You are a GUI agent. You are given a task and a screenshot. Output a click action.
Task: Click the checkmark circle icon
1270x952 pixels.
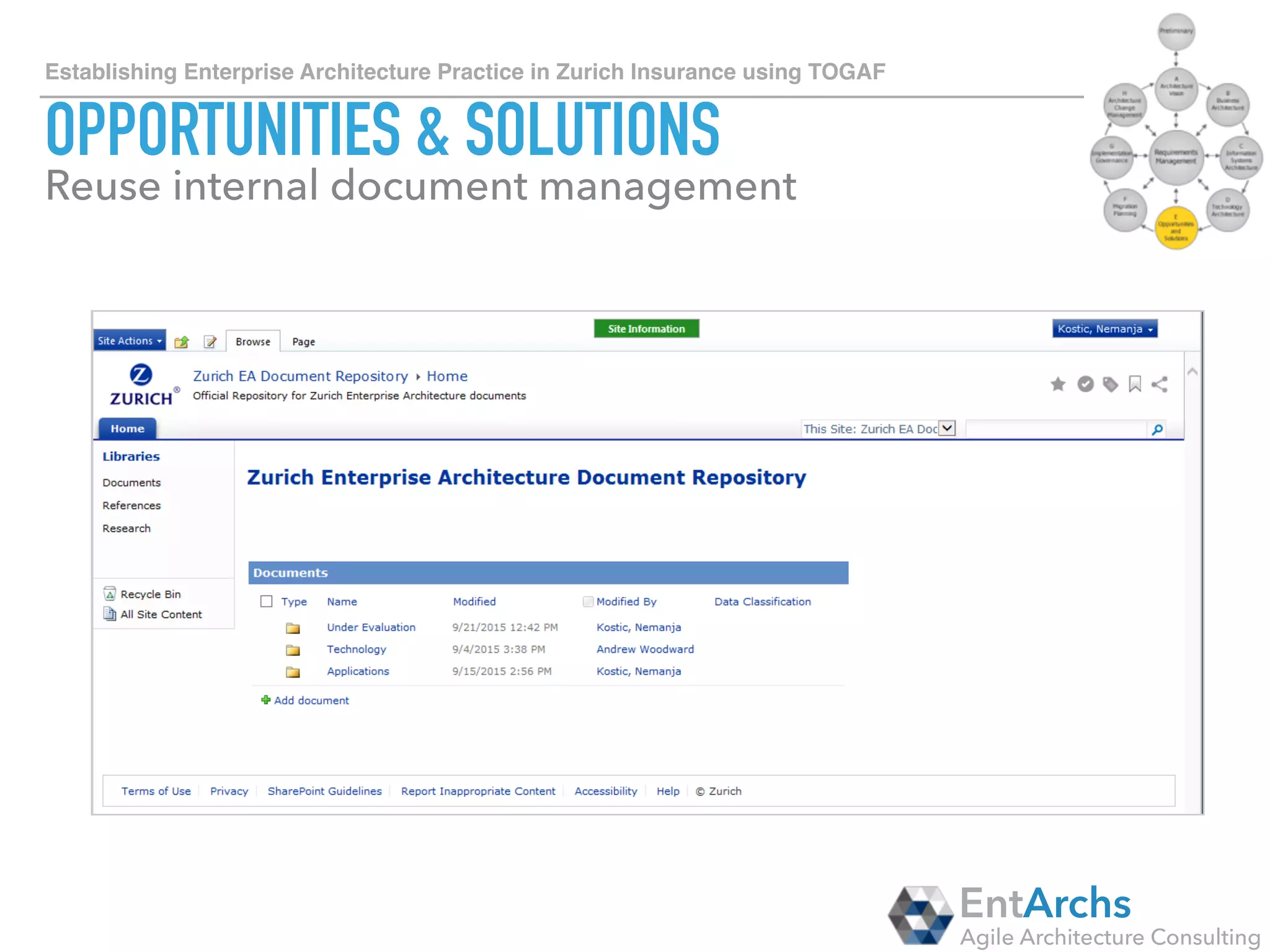tap(1085, 385)
